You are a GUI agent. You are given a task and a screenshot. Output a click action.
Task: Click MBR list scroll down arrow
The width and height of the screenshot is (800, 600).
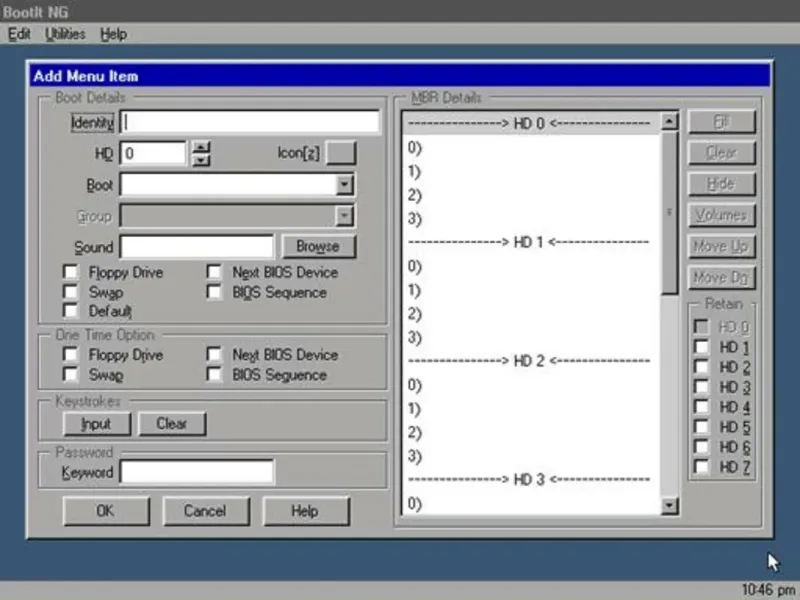669,506
